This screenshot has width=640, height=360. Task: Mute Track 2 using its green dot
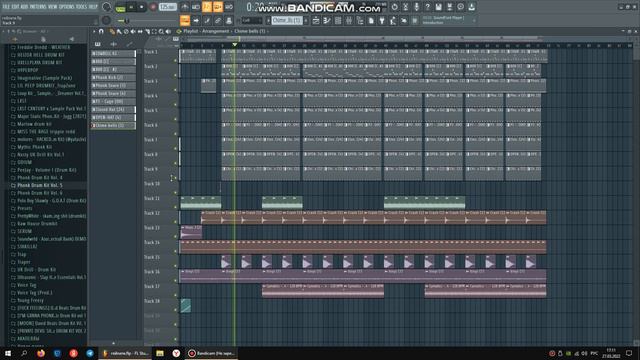176,75
